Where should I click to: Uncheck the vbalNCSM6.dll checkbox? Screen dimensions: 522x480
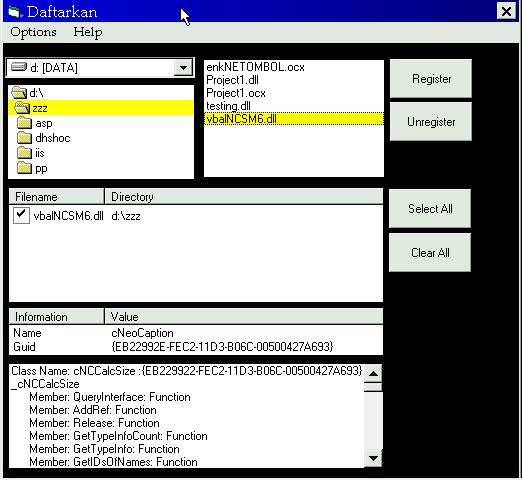coord(21,215)
